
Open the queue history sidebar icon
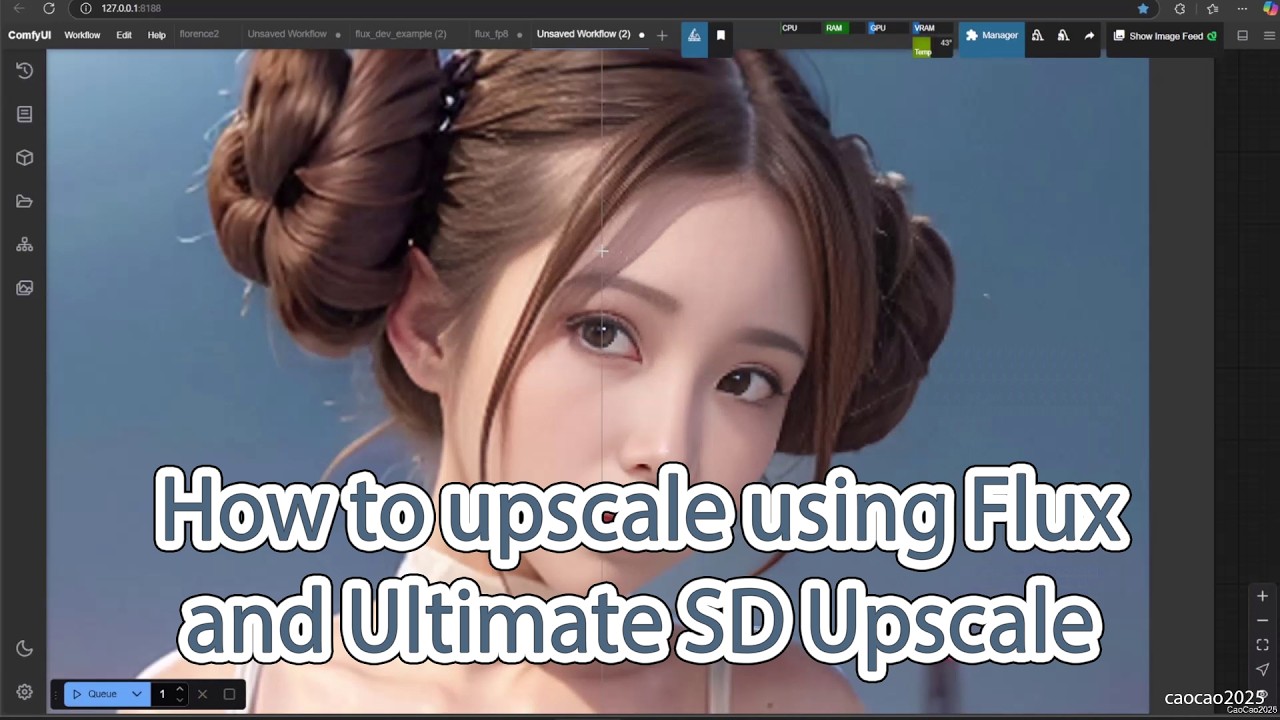[25, 71]
